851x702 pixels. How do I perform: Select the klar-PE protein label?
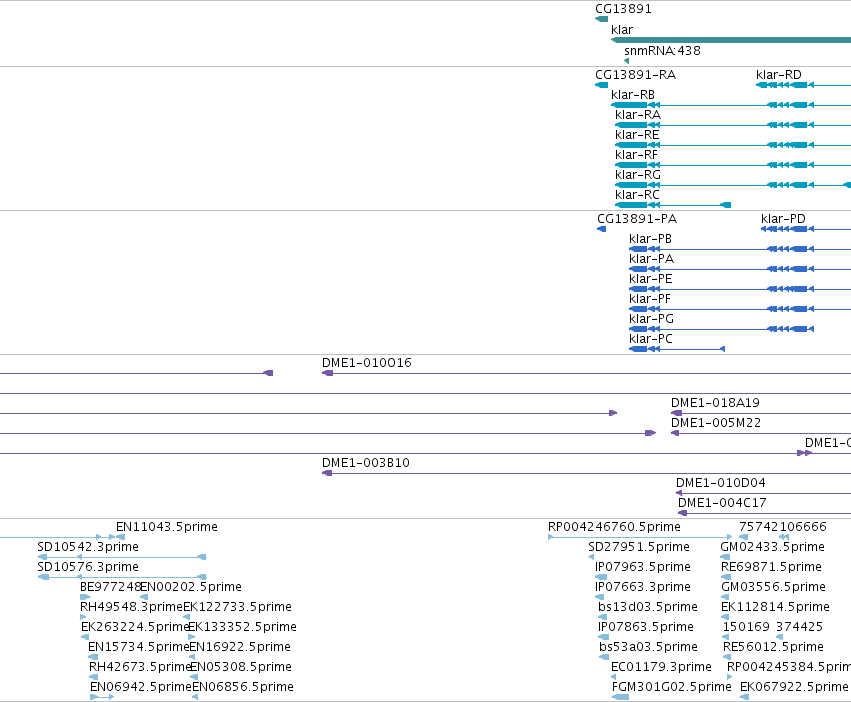[651, 279]
